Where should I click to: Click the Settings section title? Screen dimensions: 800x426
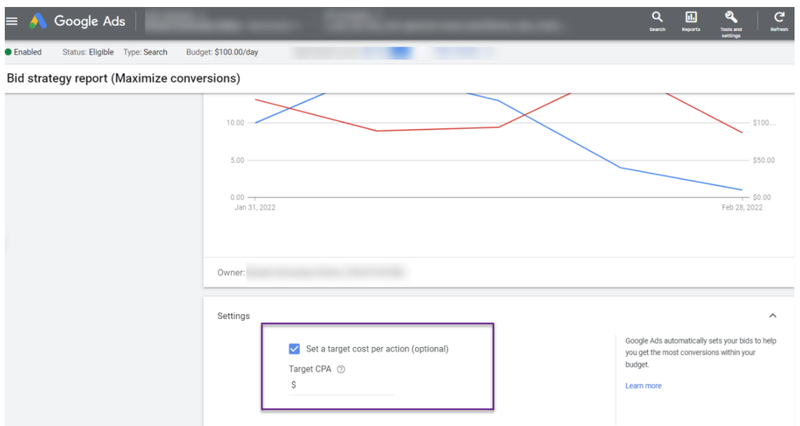tap(234, 316)
